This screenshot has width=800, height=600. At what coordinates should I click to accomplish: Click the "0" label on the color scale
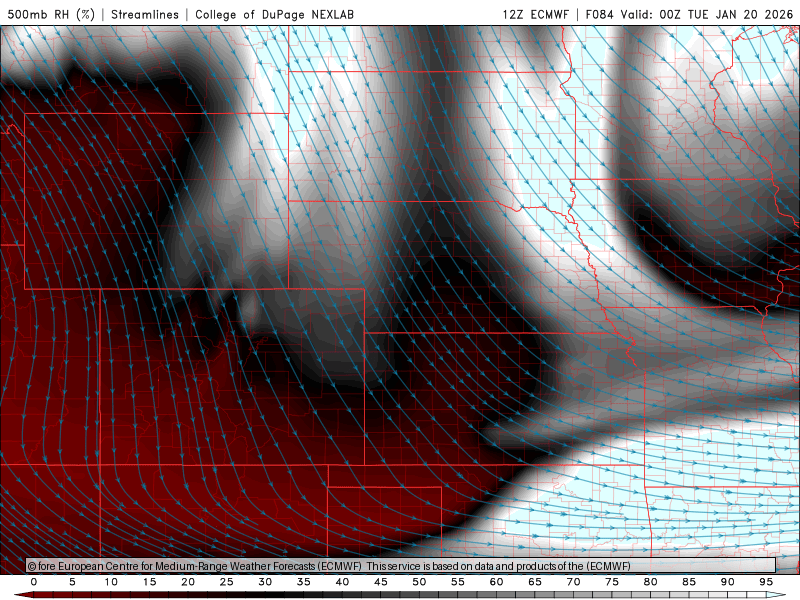pyautogui.click(x=34, y=582)
